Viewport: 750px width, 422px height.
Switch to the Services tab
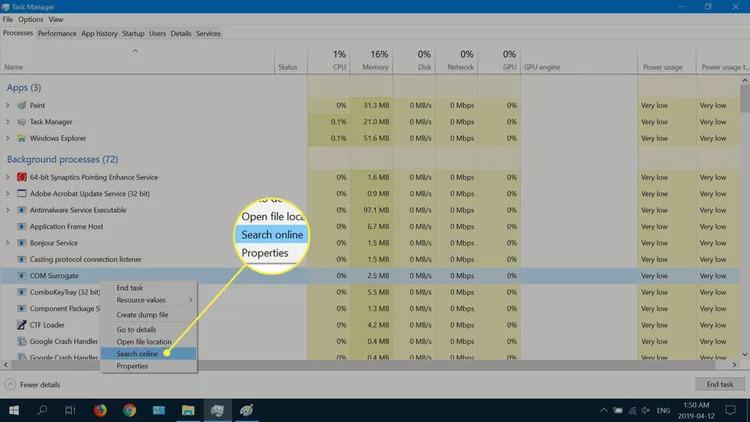[208, 33]
